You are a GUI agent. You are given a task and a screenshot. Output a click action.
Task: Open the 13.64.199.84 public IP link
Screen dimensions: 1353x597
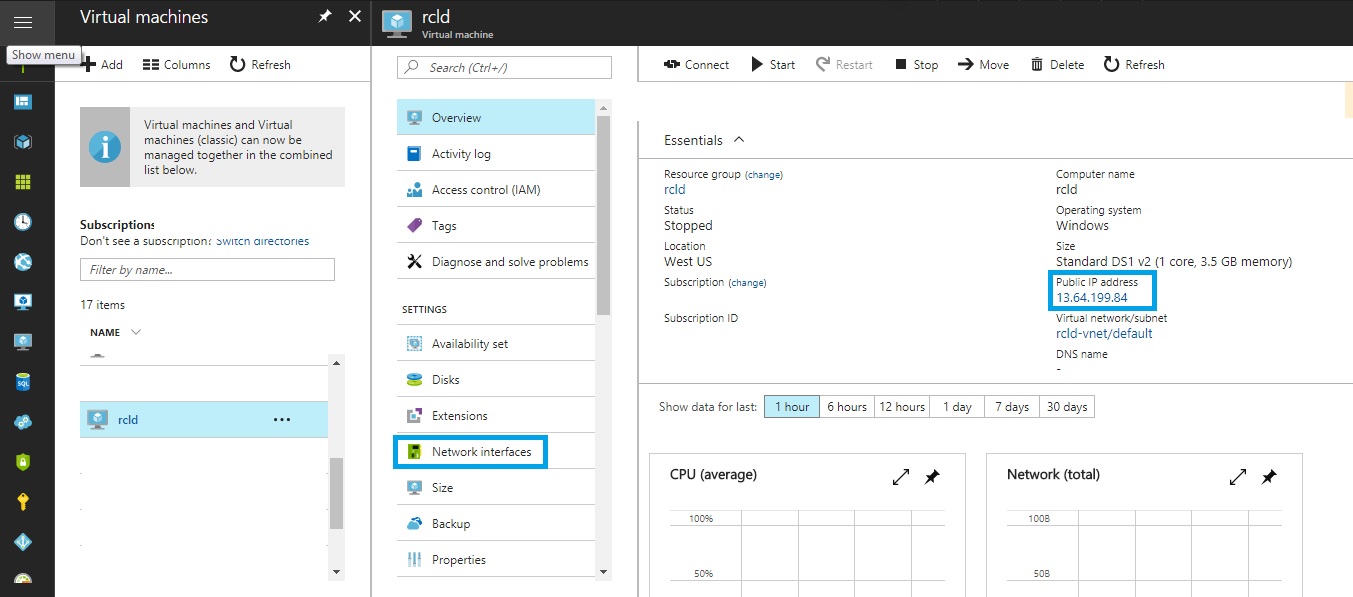pyautogui.click(x=1091, y=298)
